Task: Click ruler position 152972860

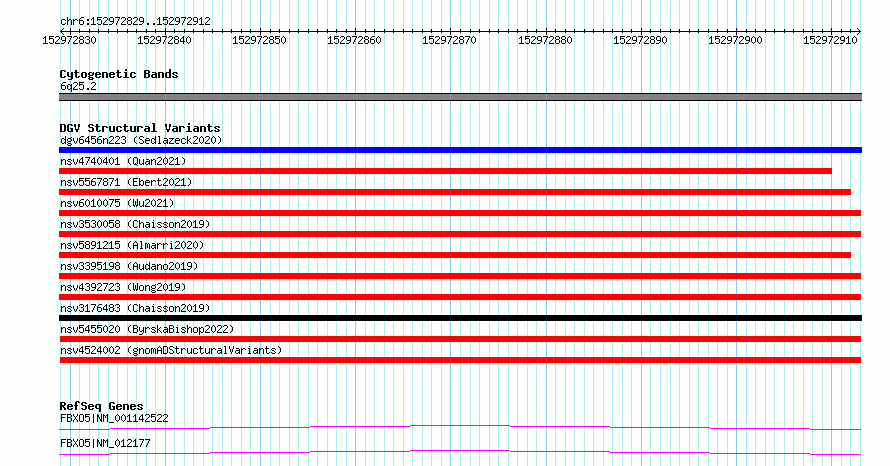Action: coord(354,40)
